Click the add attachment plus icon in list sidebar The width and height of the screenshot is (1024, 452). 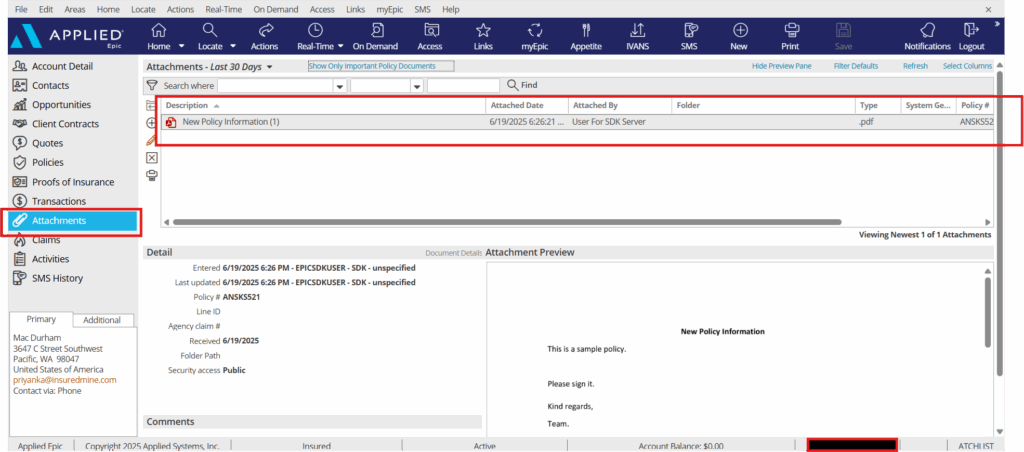152,122
